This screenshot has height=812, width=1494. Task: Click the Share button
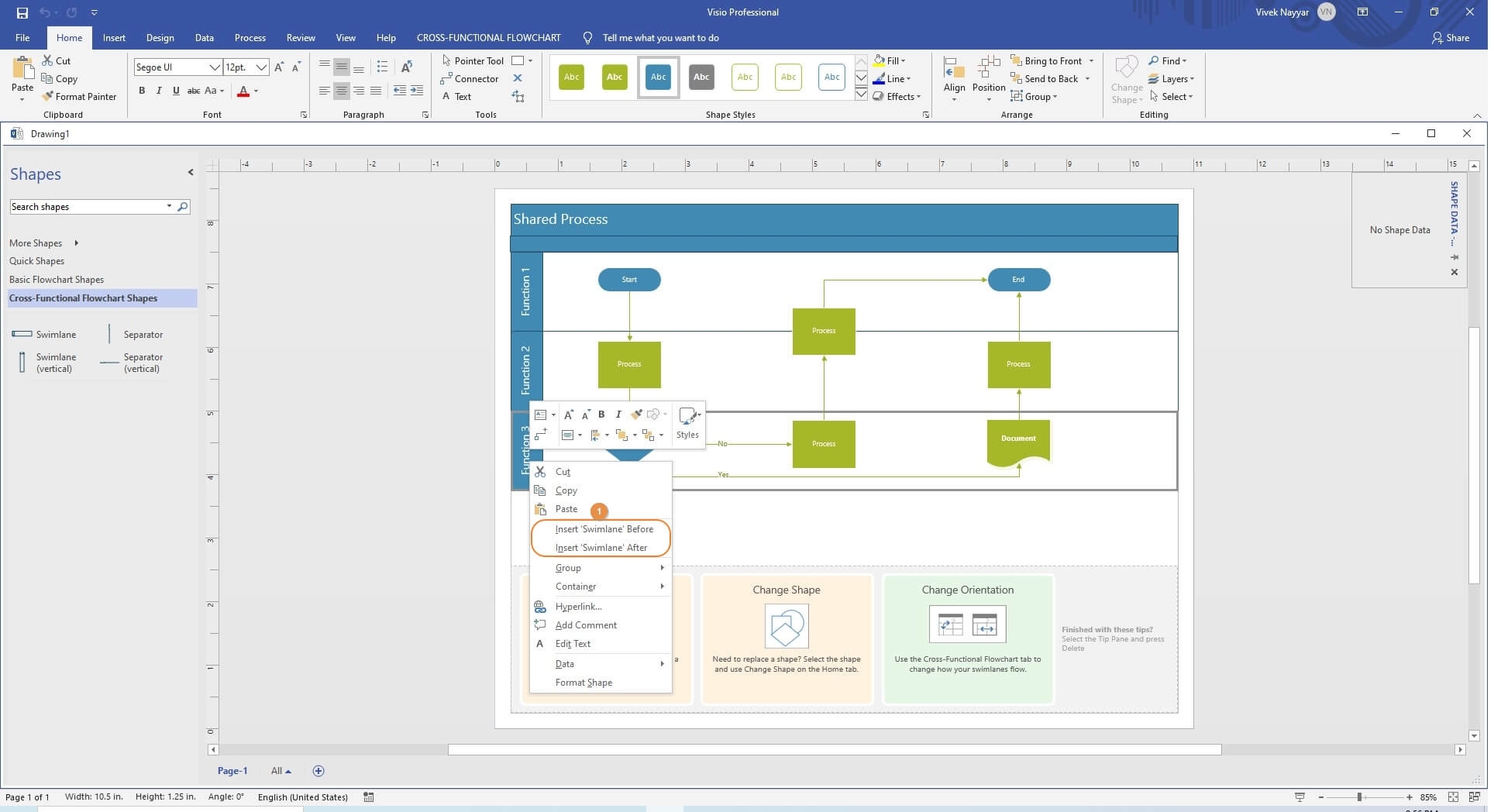coord(1450,37)
